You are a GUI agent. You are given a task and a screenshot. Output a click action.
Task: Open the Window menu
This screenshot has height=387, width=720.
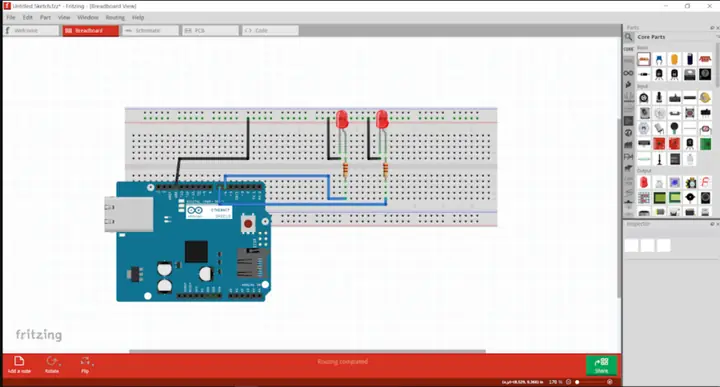tap(88, 17)
